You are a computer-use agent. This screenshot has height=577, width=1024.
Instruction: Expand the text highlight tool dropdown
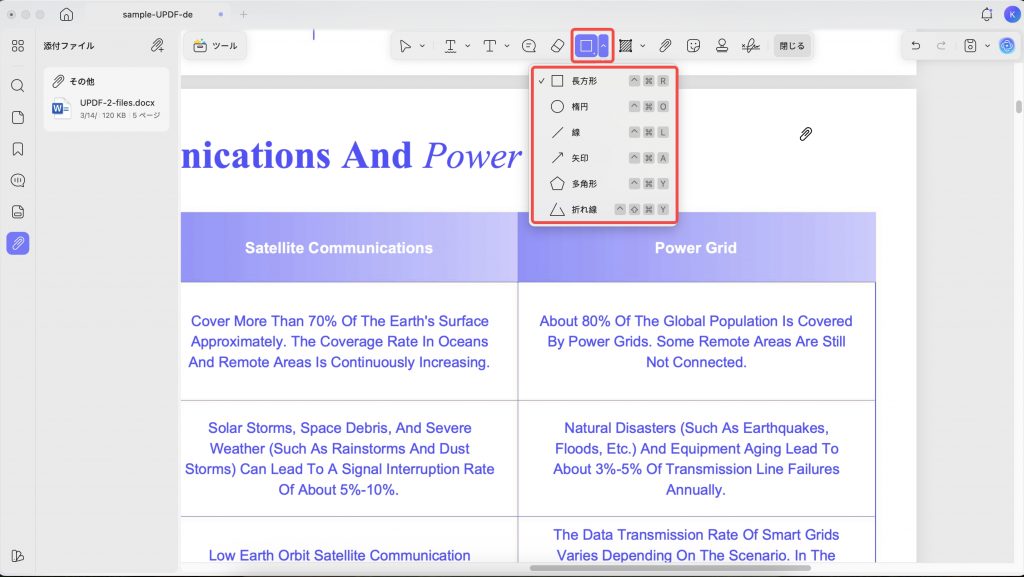468,46
